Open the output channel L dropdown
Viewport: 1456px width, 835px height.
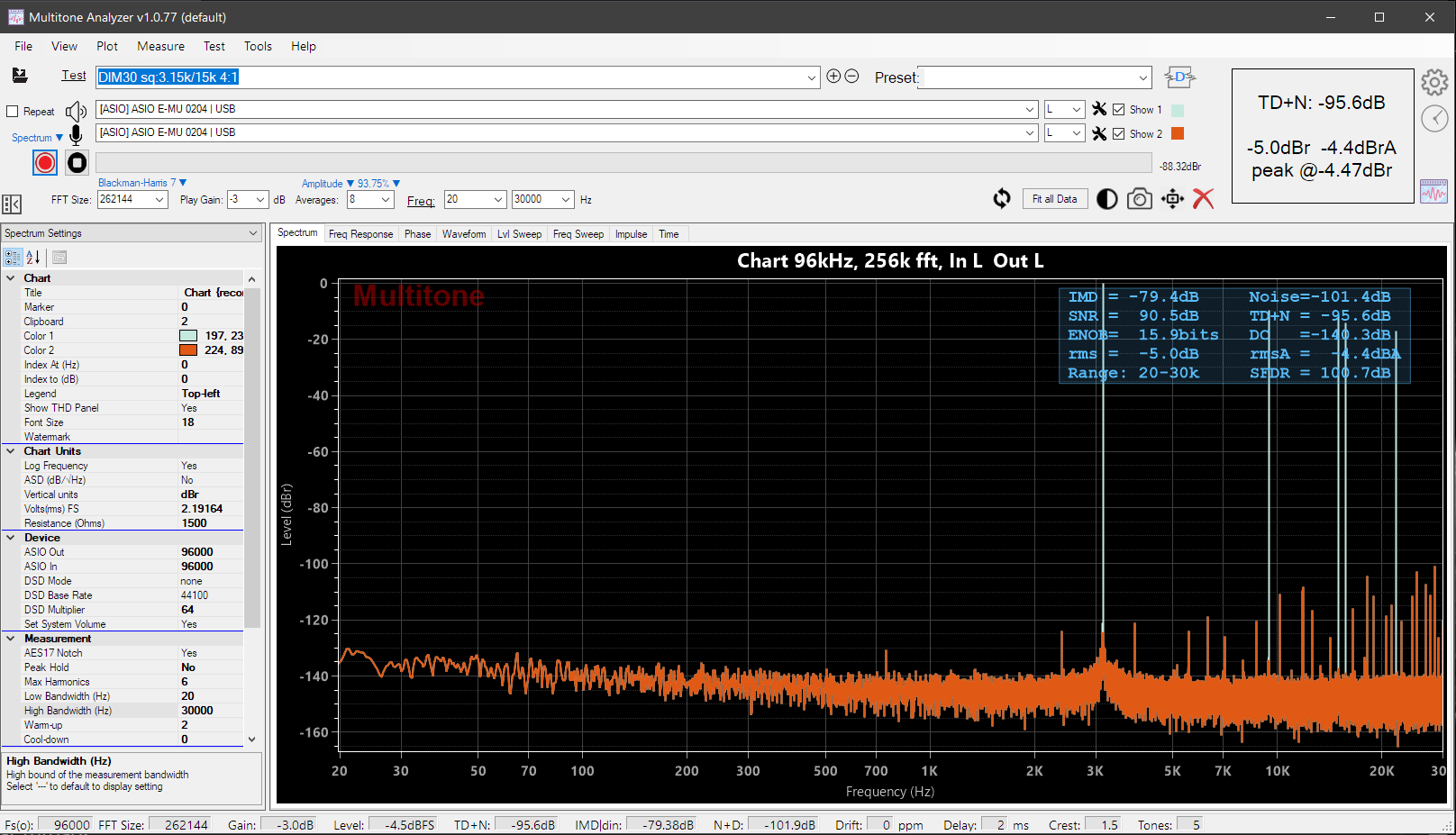click(1077, 109)
